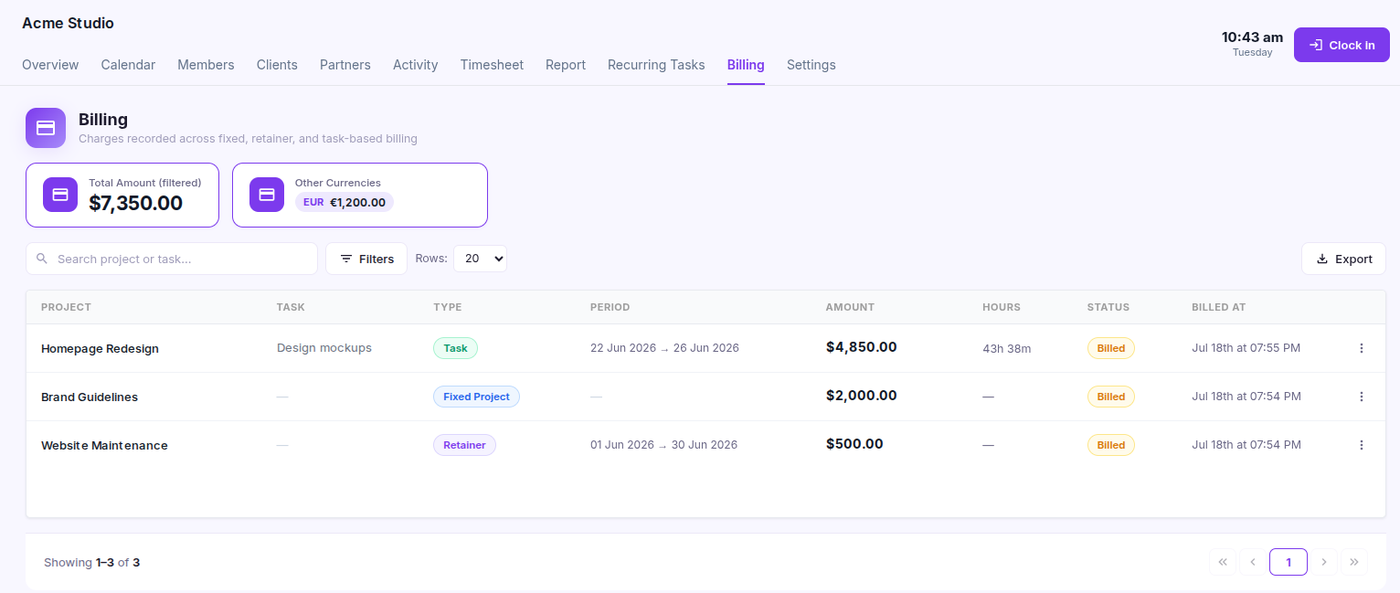This screenshot has height=593, width=1400.
Task: Click the Fixed Project type badge
Action: [476, 397]
